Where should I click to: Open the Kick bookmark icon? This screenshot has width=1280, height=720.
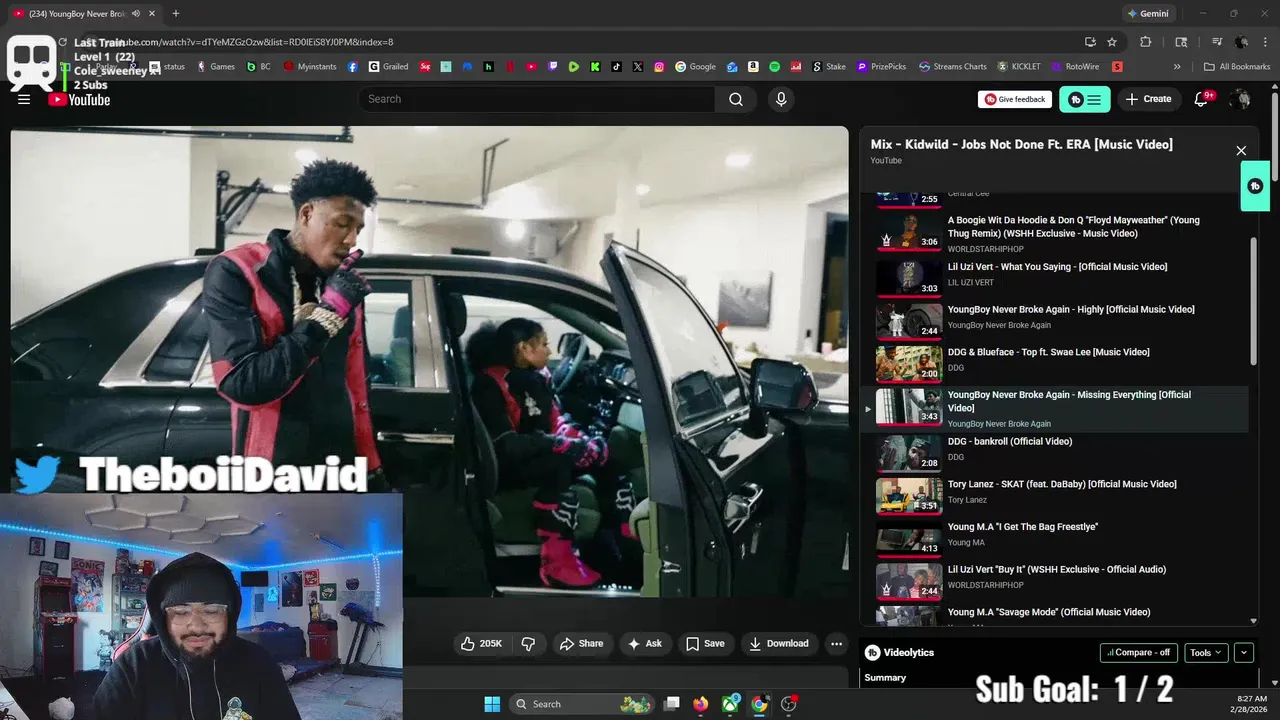pos(595,67)
